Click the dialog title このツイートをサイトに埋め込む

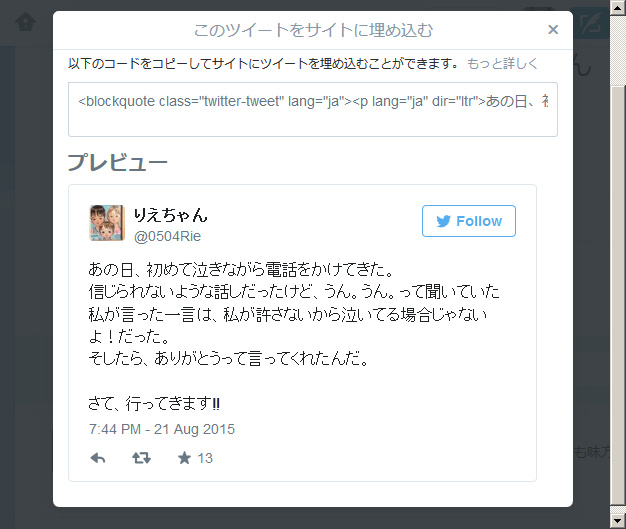(x=313, y=30)
